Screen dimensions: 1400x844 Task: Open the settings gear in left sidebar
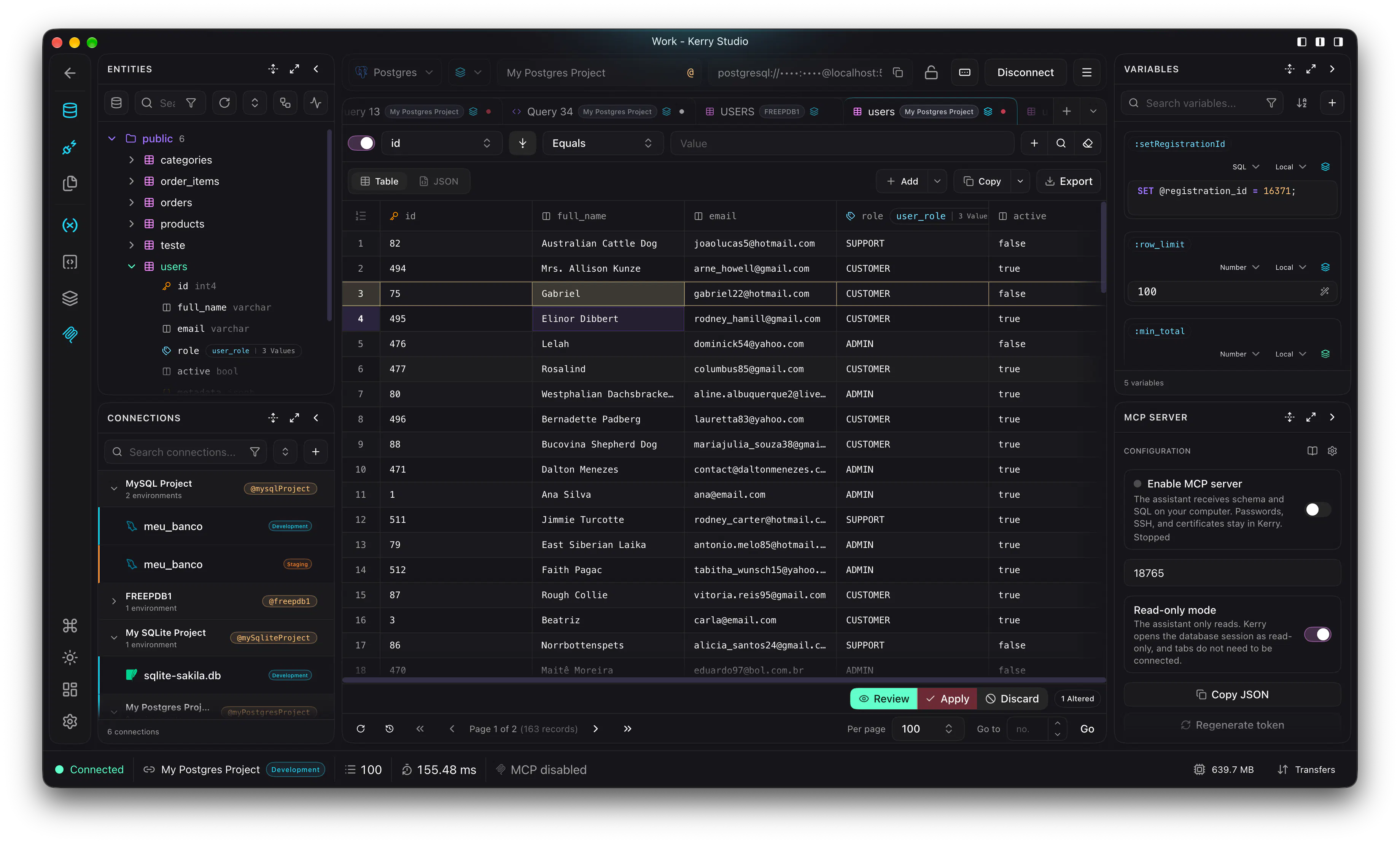pos(70,721)
